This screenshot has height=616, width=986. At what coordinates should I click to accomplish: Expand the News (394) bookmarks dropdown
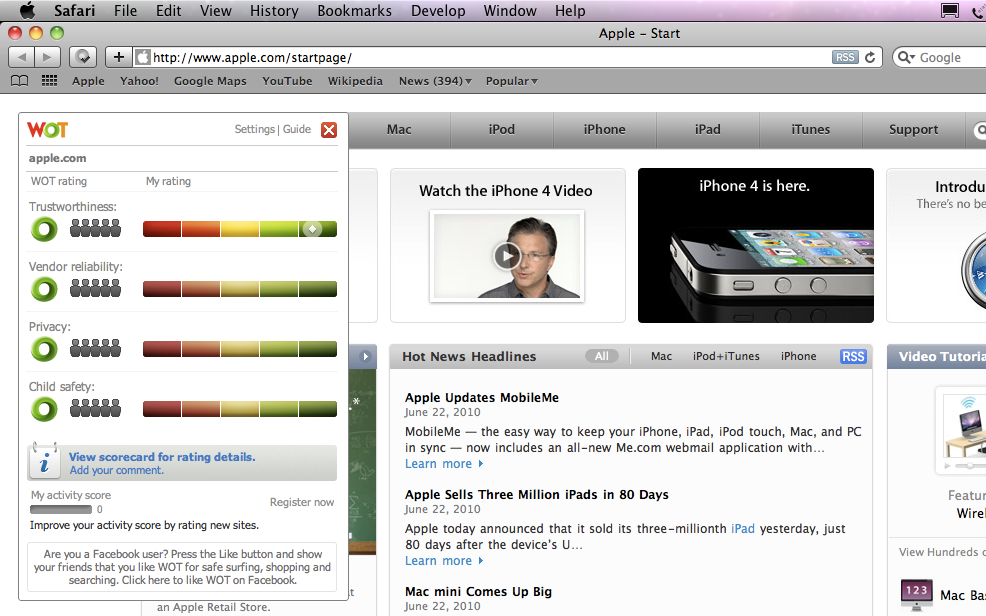pos(435,81)
